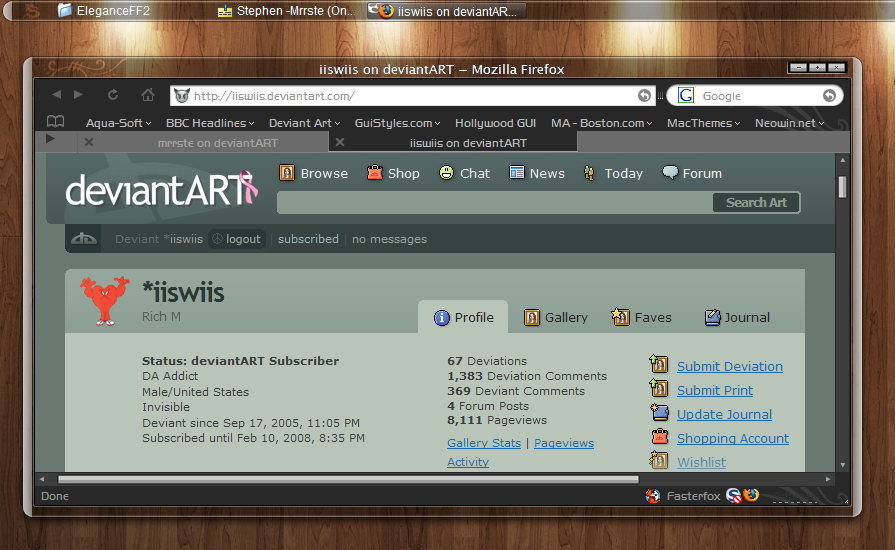Image resolution: width=895 pixels, height=550 pixels.
Task: Open the Pageviews link
Action: coord(564,443)
